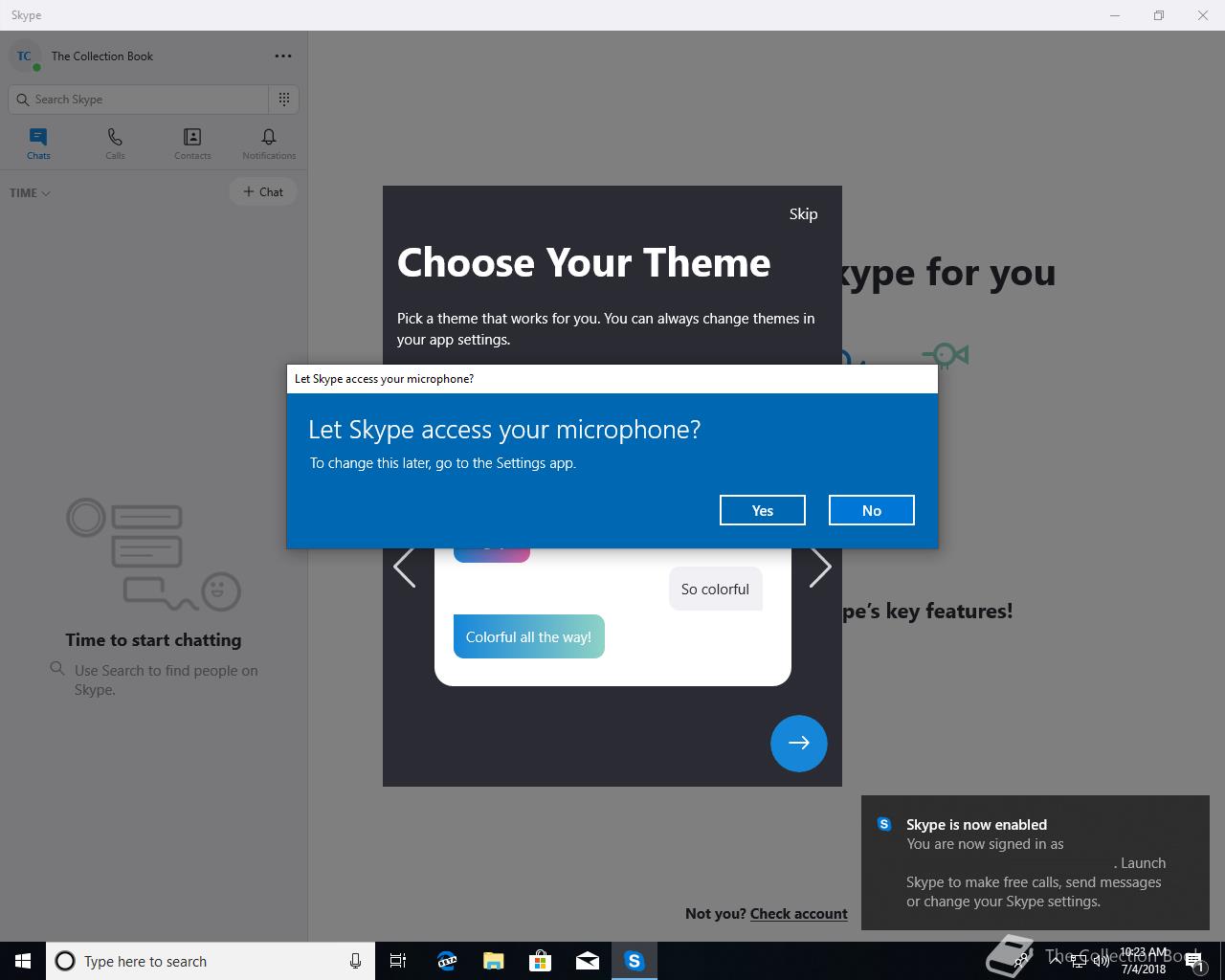Expand the TIME sort dropdown
The image size is (1225, 980).
pyautogui.click(x=30, y=192)
